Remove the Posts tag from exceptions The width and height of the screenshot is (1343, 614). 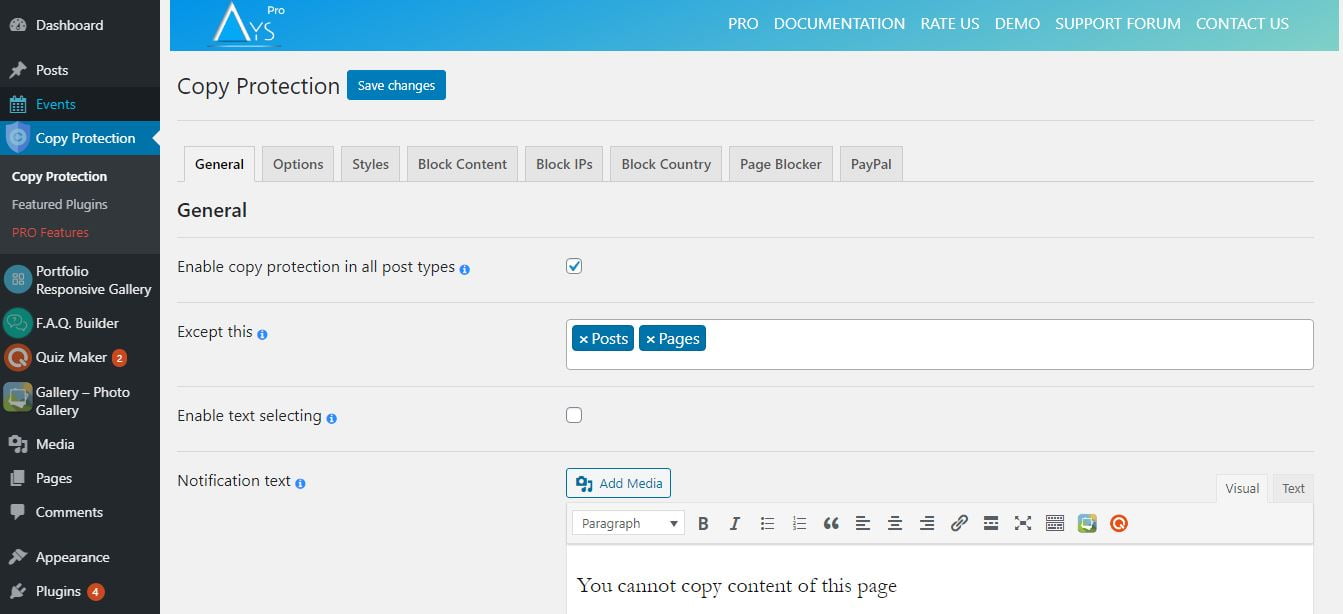click(584, 340)
